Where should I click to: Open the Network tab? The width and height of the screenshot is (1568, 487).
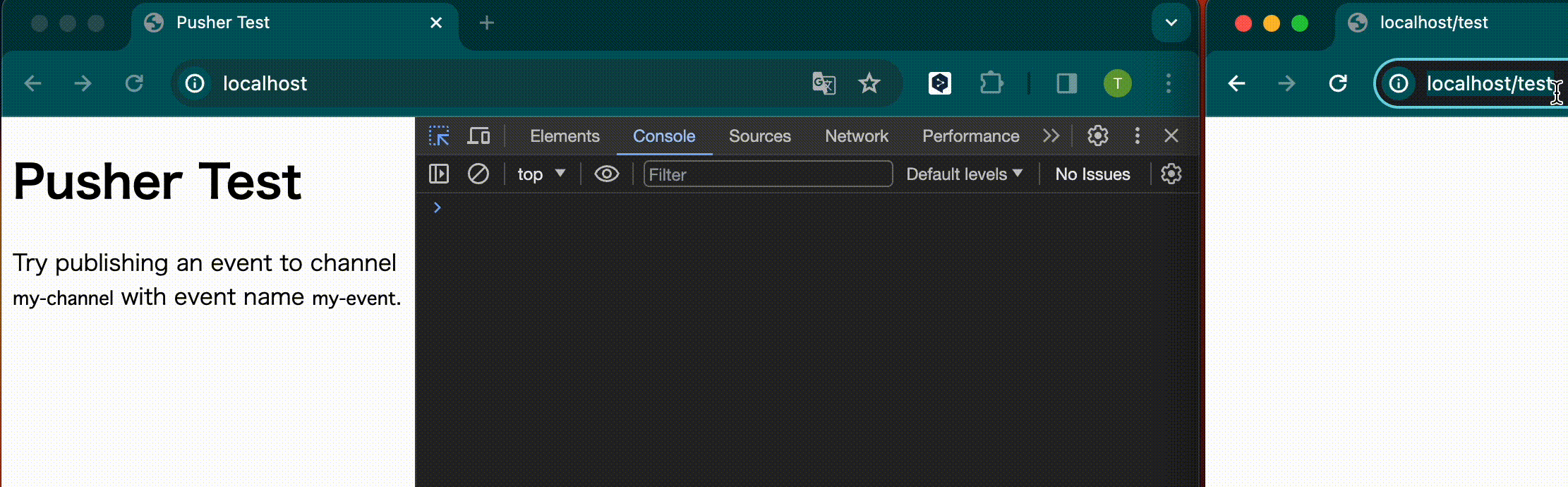(x=857, y=136)
